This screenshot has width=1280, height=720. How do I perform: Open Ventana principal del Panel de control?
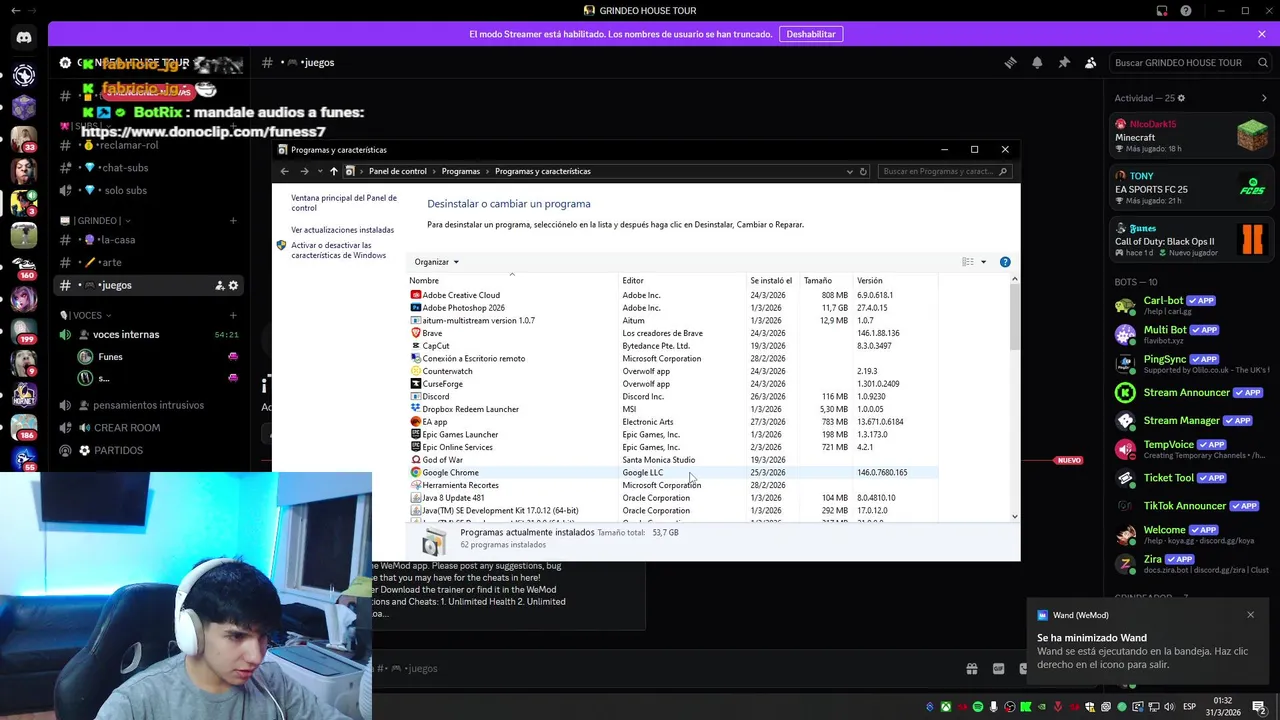pos(344,203)
